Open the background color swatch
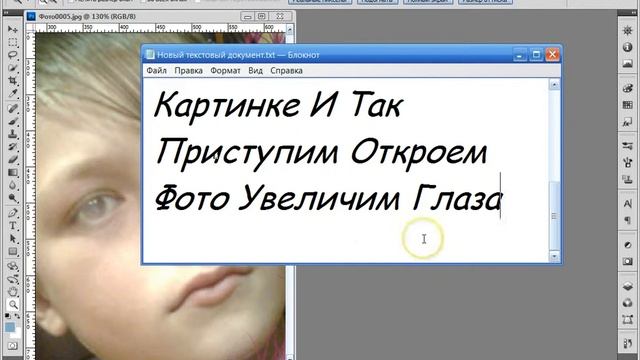640x360 pixels. (x=16, y=333)
